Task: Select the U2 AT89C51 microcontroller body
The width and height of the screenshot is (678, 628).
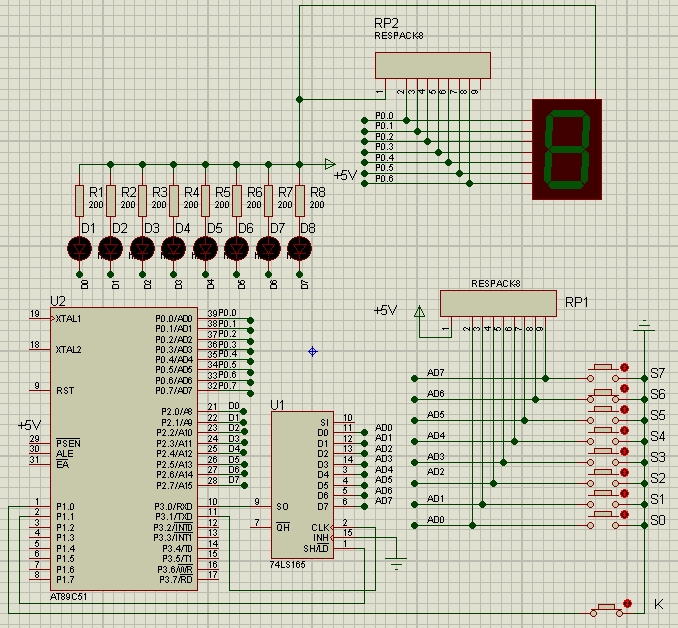Action: (x=124, y=449)
